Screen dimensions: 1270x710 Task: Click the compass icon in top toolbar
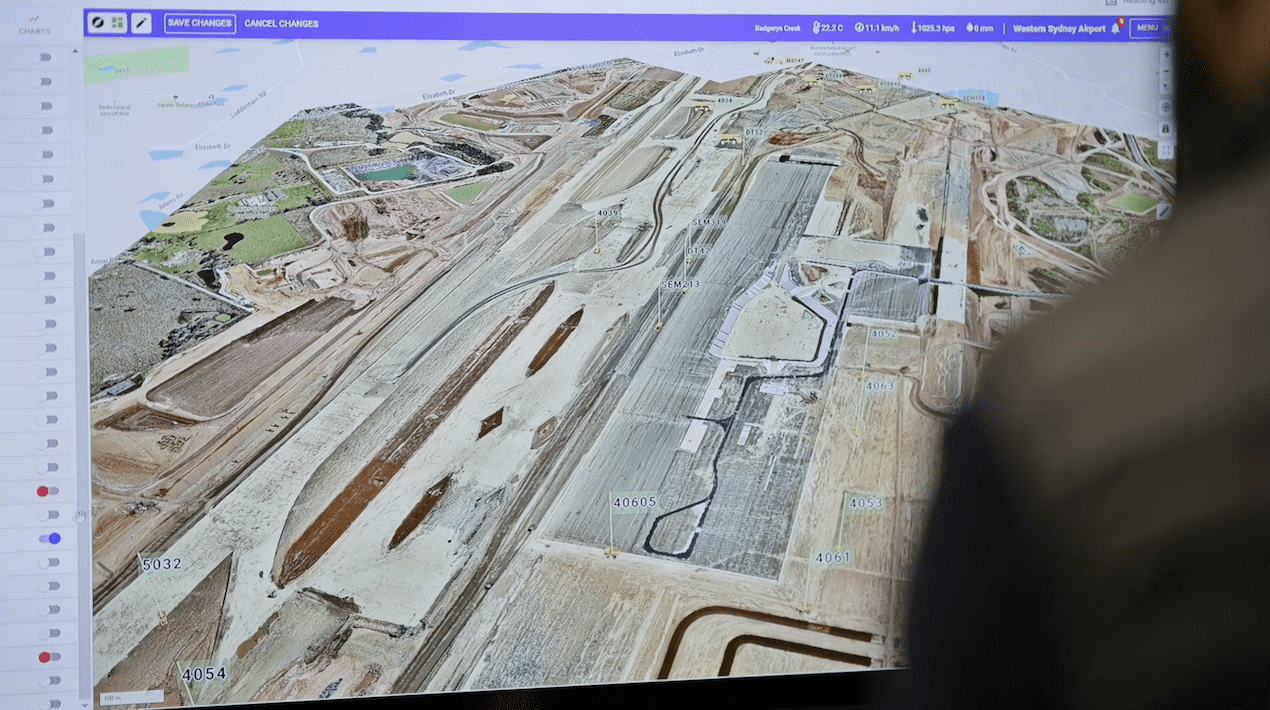tap(98, 23)
